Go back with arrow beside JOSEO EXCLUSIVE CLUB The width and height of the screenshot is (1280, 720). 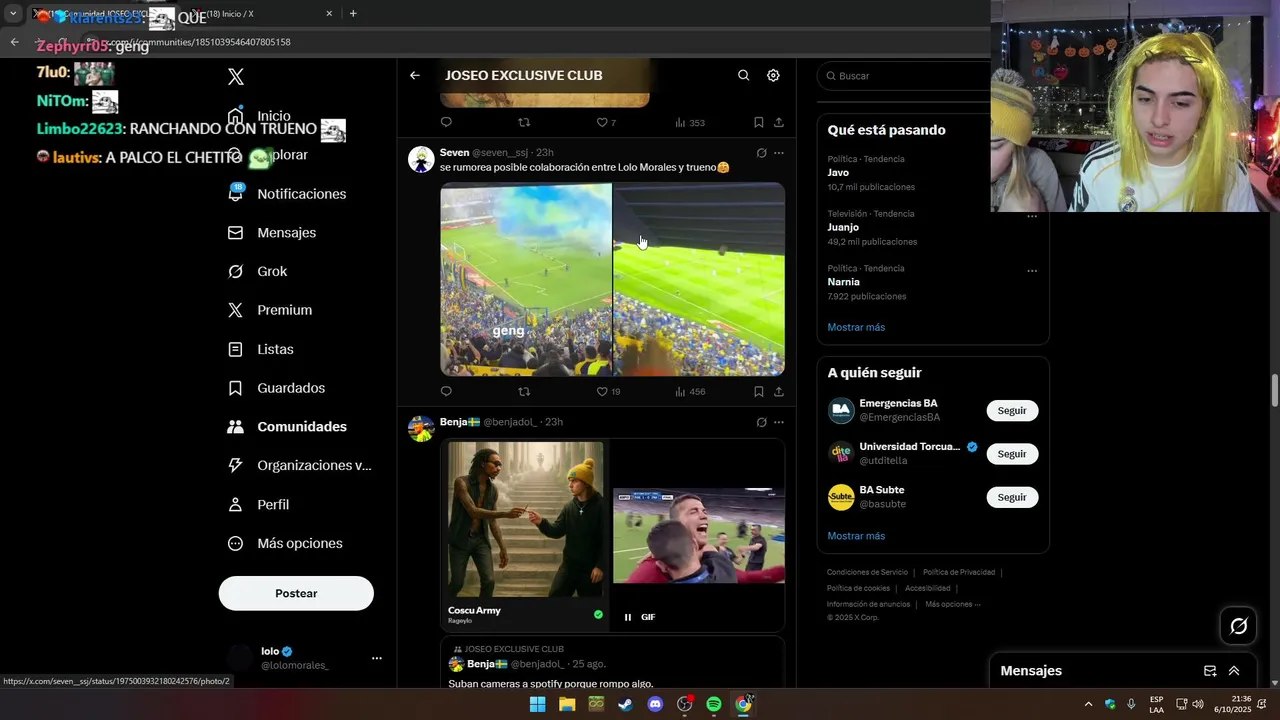pos(415,75)
